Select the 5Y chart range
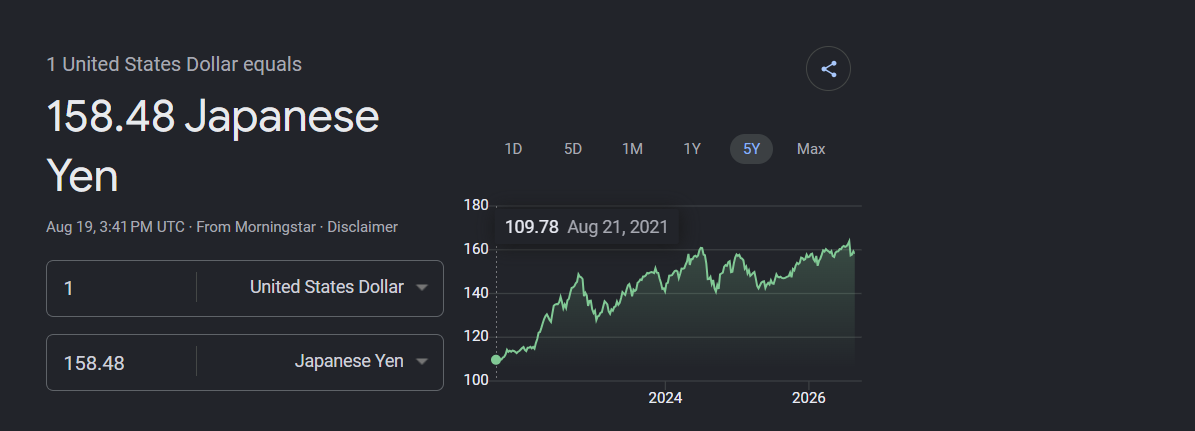 pyautogui.click(x=751, y=149)
